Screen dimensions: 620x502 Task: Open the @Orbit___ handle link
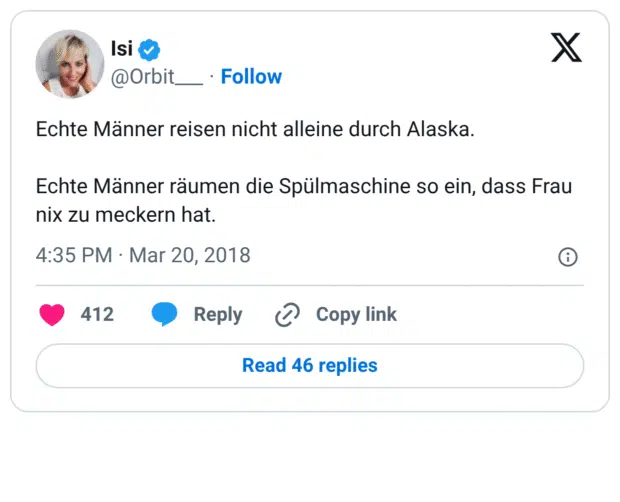click(x=157, y=77)
